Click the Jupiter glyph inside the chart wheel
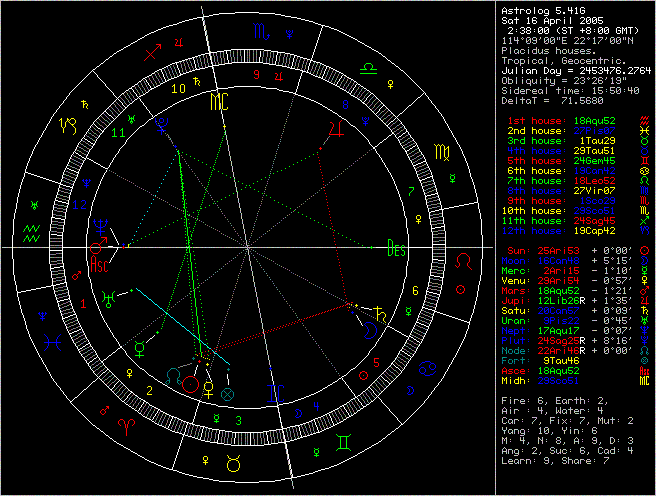 coord(337,127)
